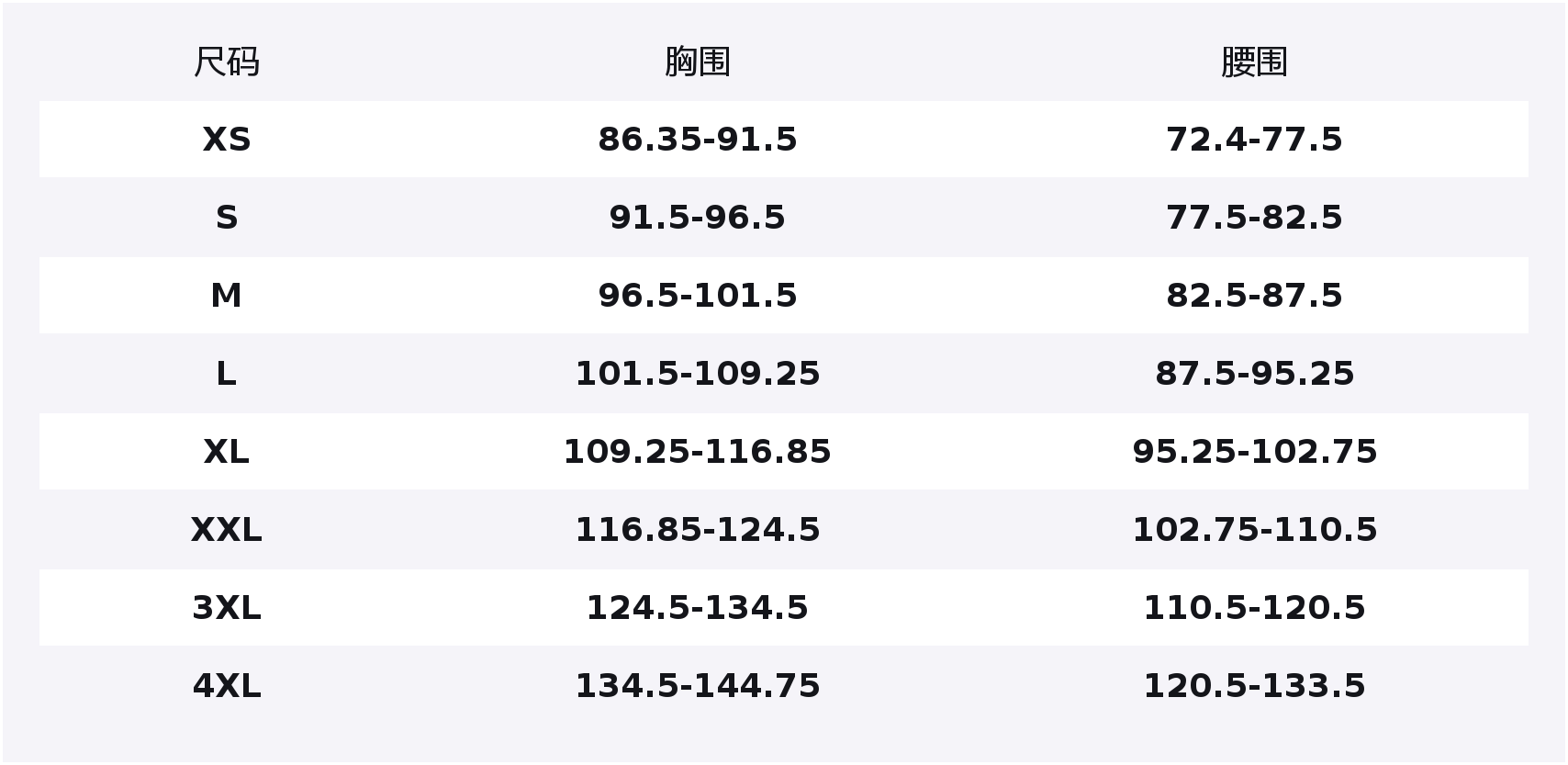
Task: Click chest value 86.35-91.5
Action: point(697,140)
